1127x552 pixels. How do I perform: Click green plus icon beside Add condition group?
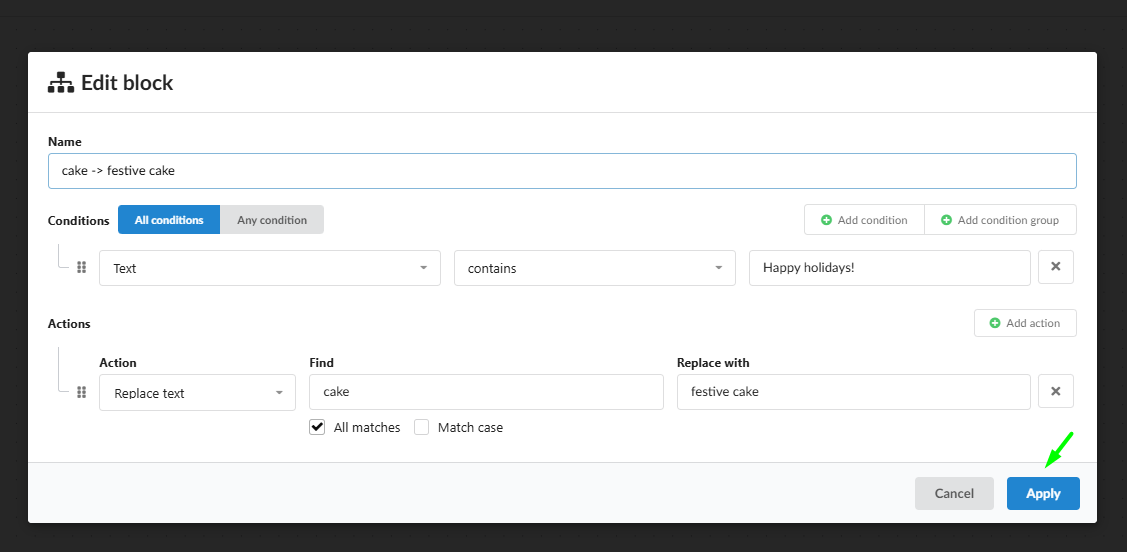click(947, 220)
